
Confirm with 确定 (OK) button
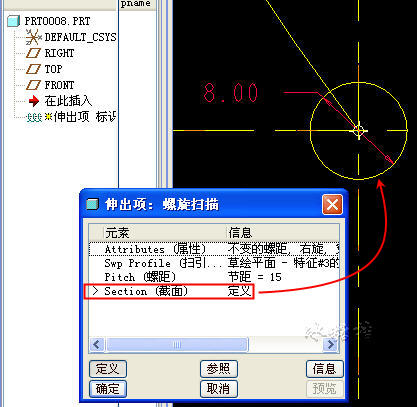(x=108, y=389)
